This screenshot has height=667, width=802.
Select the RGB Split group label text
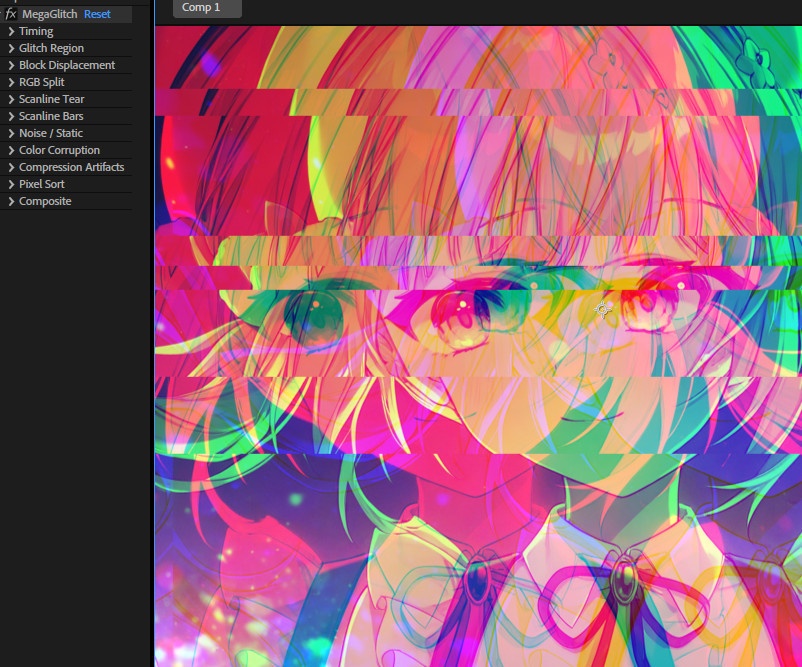(39, 82)
